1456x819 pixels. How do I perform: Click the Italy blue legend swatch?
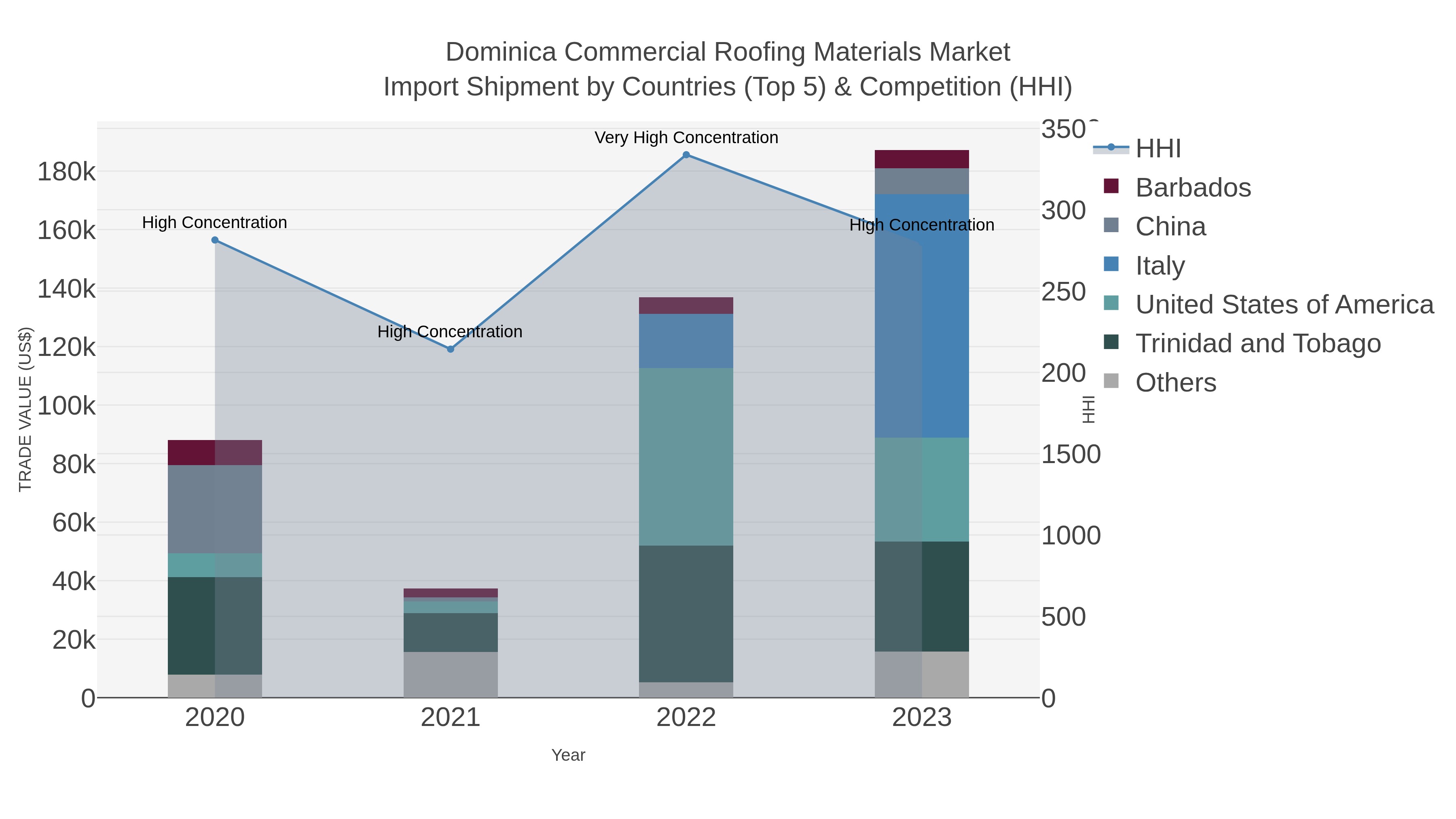[1111, 264]
